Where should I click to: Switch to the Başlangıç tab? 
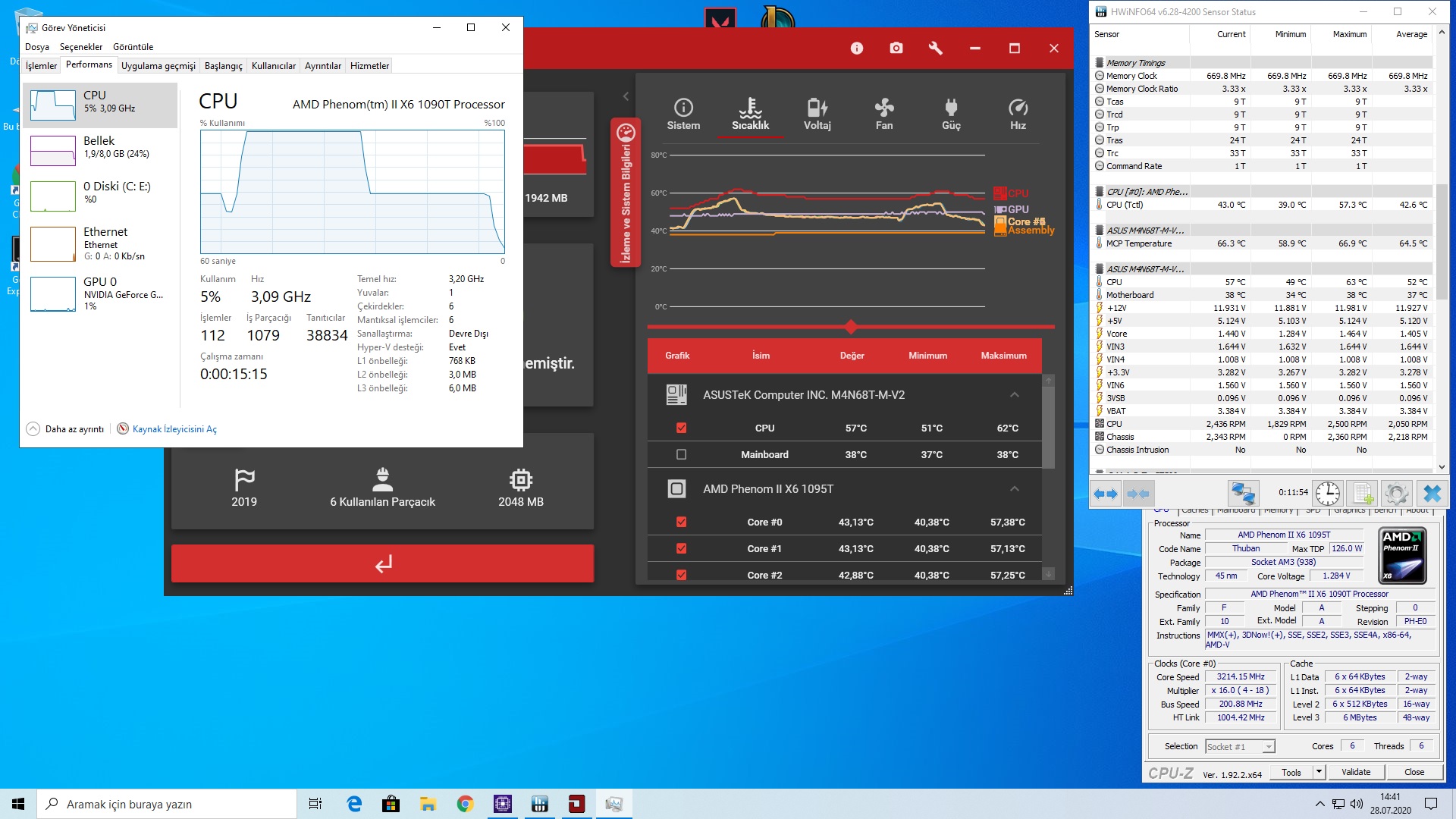[x=224, y=66]
